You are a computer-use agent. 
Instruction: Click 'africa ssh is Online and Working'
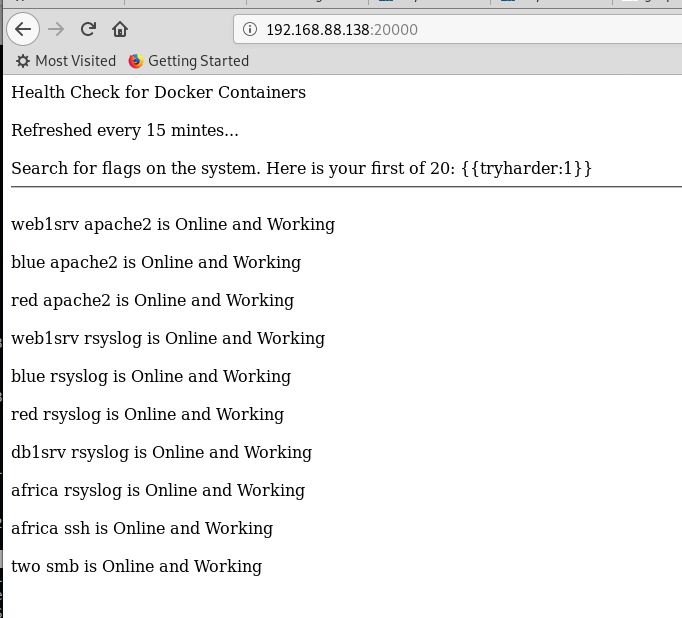(142, 528)
